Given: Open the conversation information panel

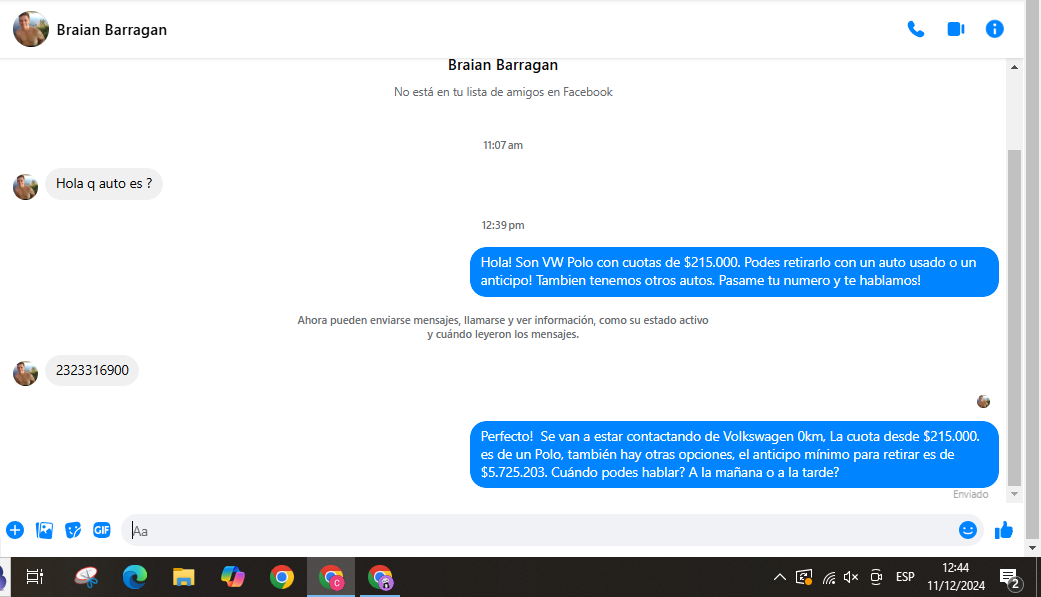Looking at the screenshot, I should click(x=995, y=29).
